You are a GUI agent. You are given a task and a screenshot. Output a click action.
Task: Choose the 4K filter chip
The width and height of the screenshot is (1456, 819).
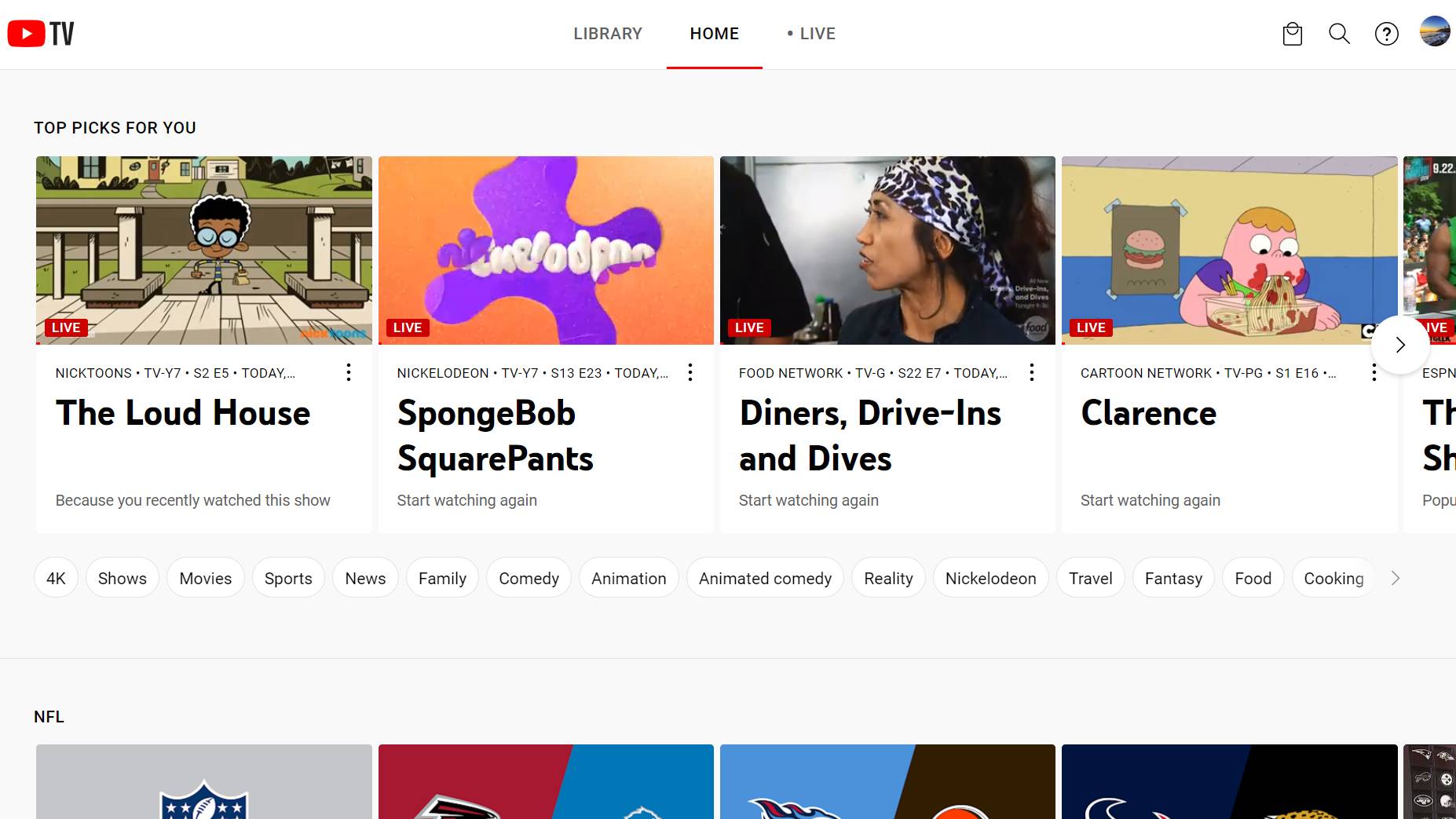pos(56,578)
